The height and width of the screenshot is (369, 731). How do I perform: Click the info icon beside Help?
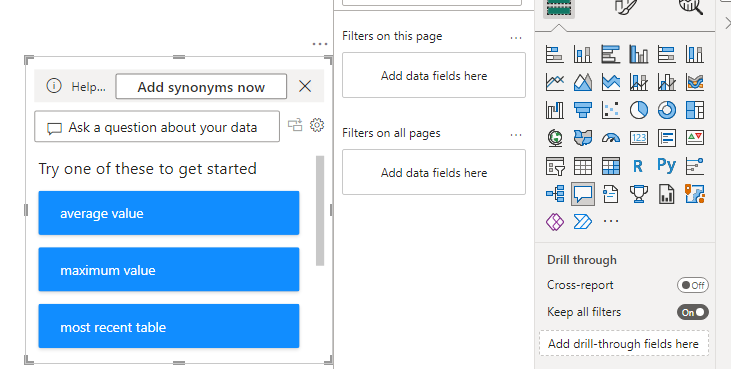pos(54,86)
